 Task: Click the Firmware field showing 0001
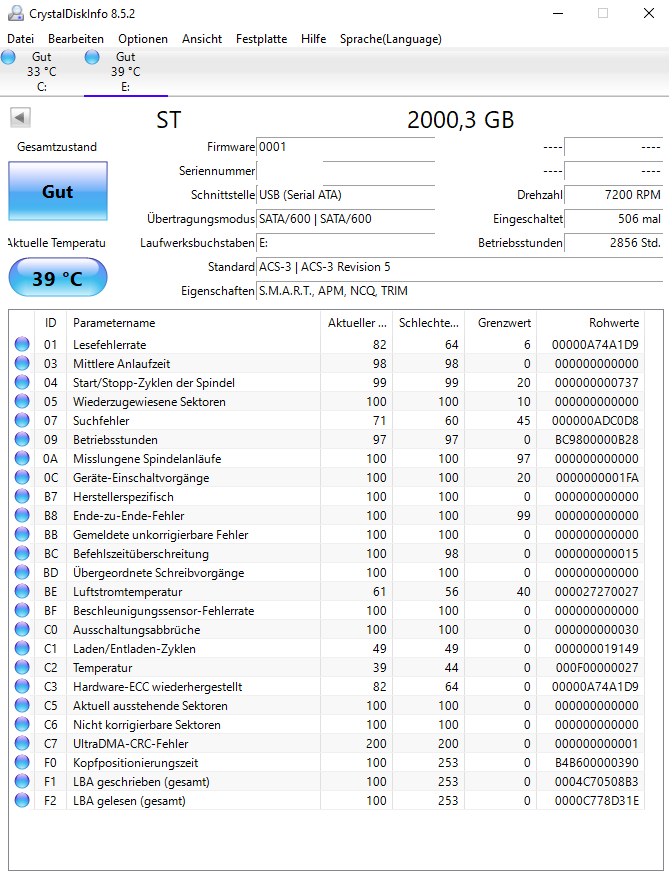pyautogui.click(x=345, y=147)
